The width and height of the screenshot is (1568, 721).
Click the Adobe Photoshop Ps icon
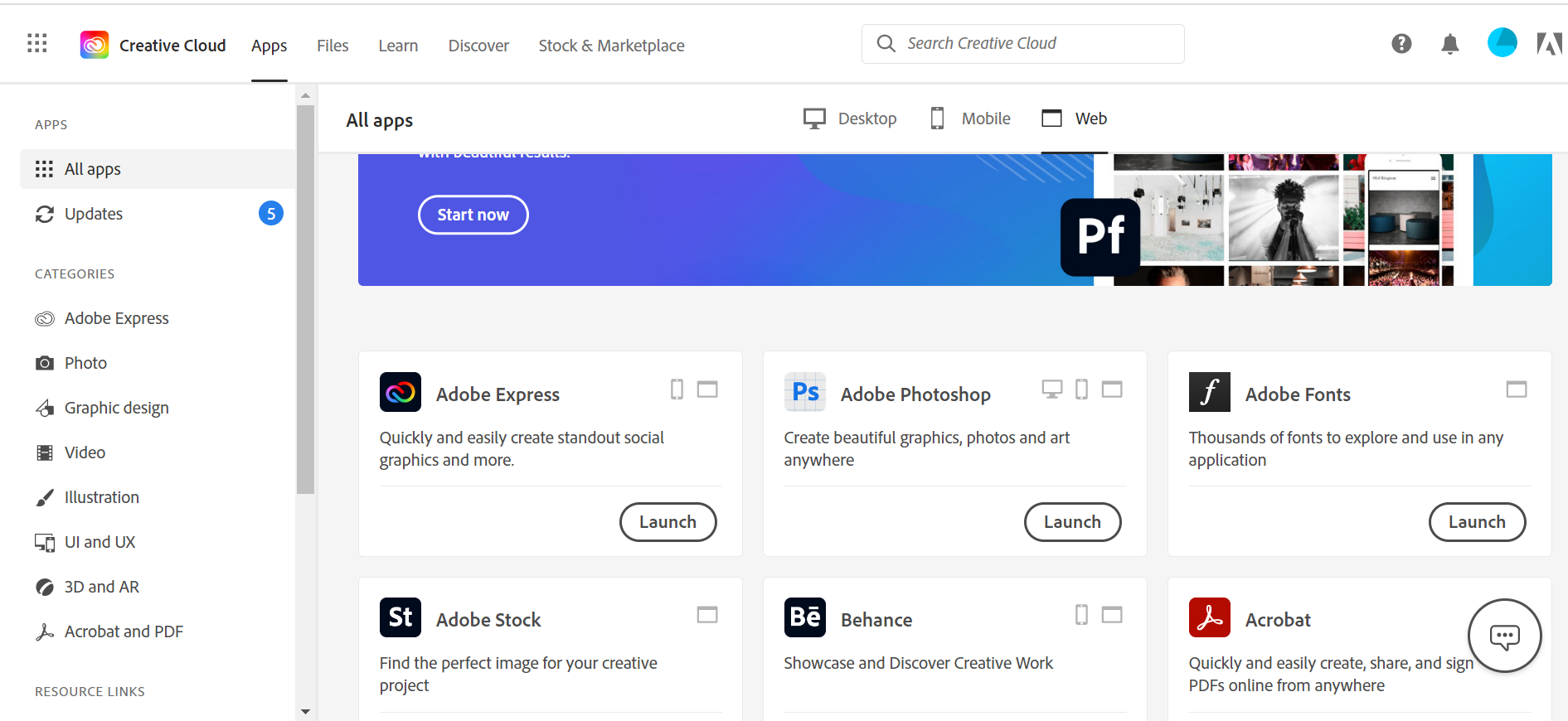pos(805,392)
